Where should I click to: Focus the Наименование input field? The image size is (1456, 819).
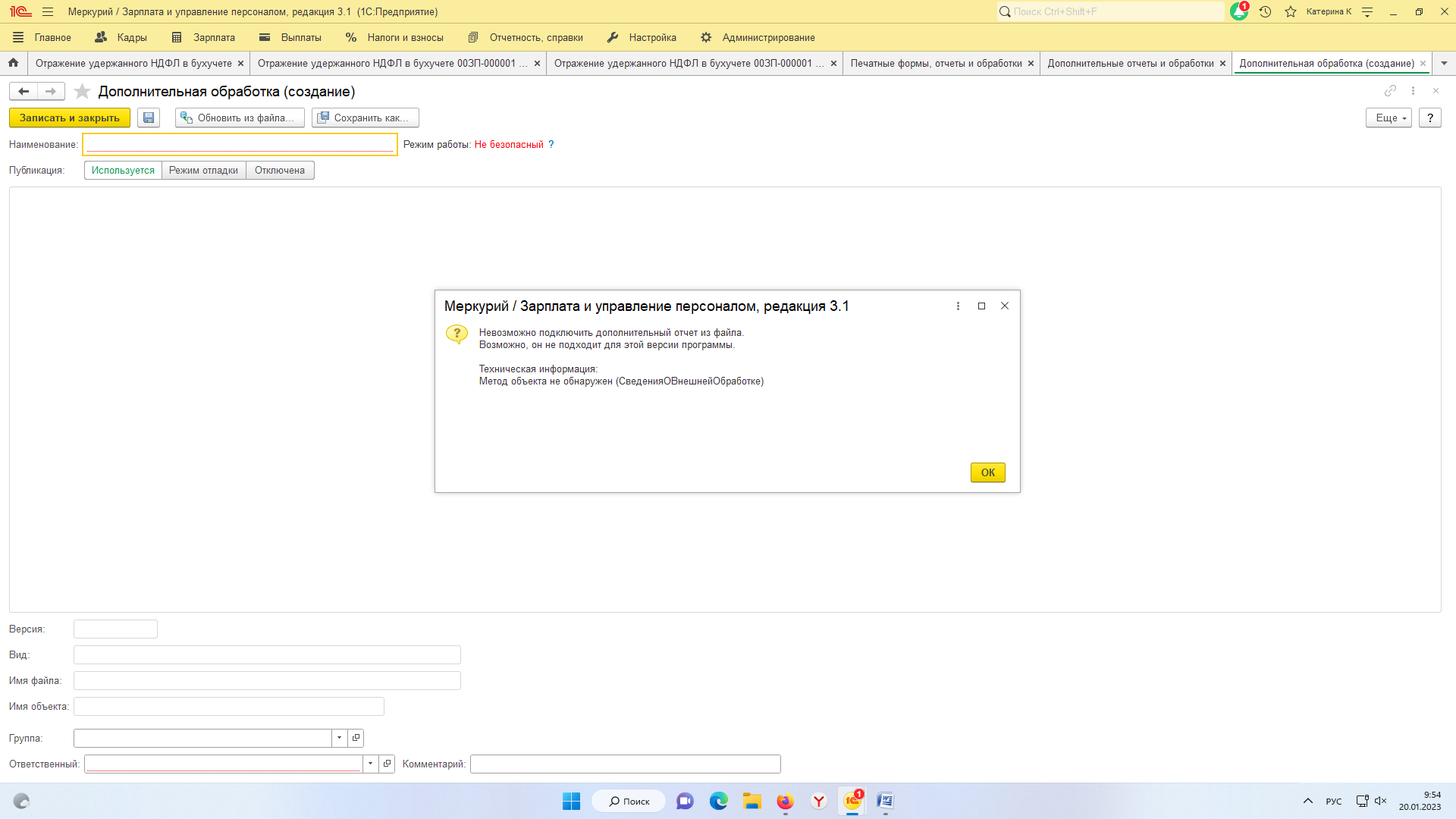240,144
